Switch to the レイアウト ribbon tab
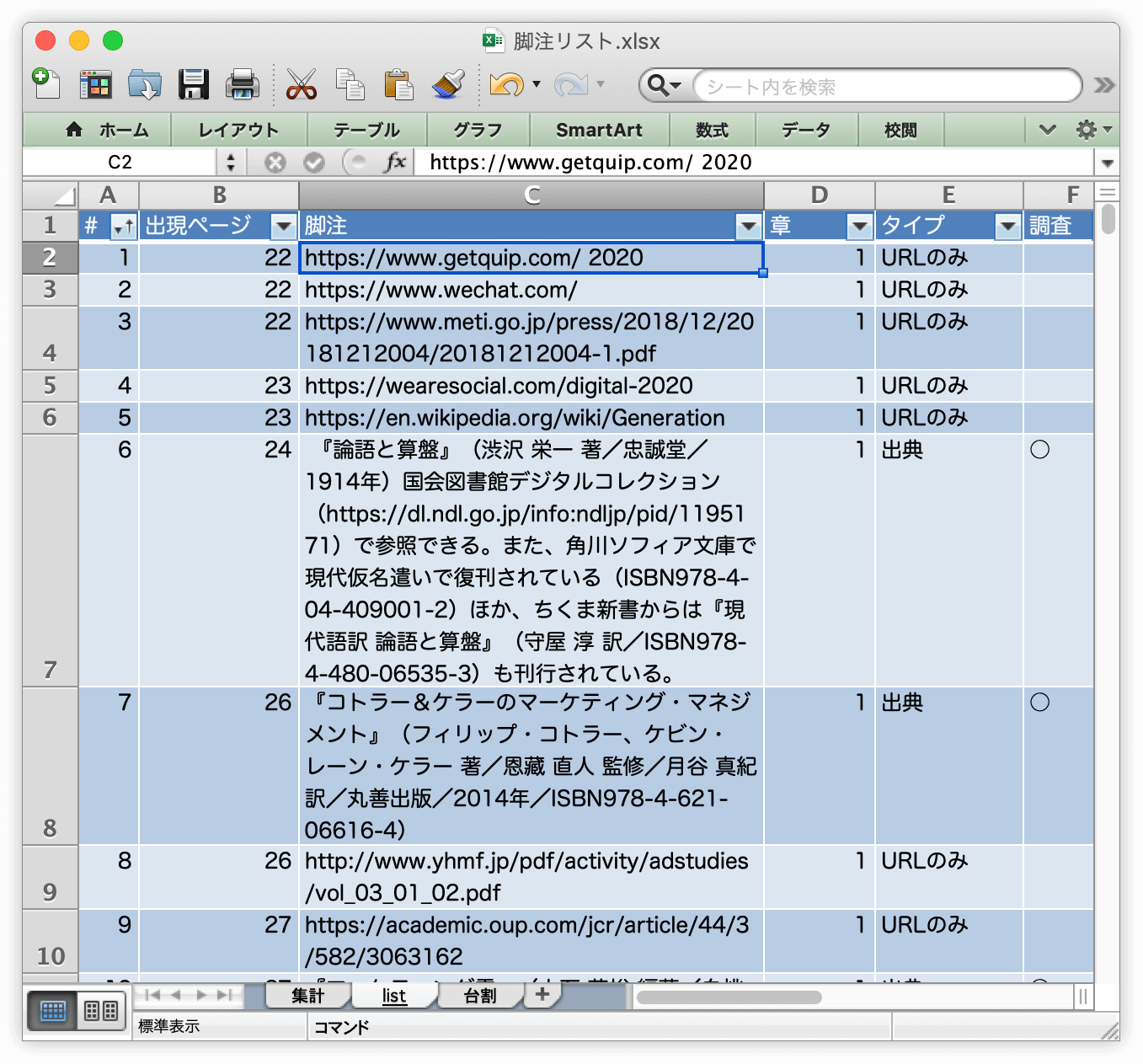1143x1064 pixels. (x=238, y=130)
